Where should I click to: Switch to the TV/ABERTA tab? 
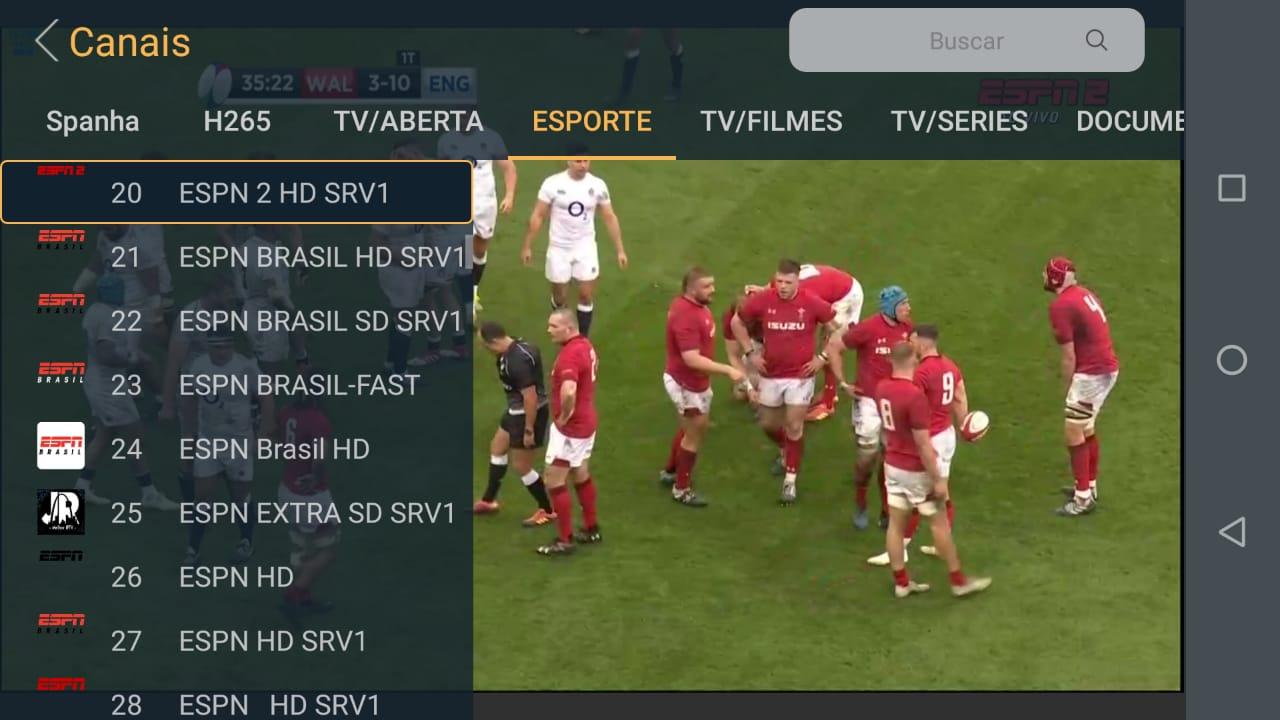pos(408,122)
